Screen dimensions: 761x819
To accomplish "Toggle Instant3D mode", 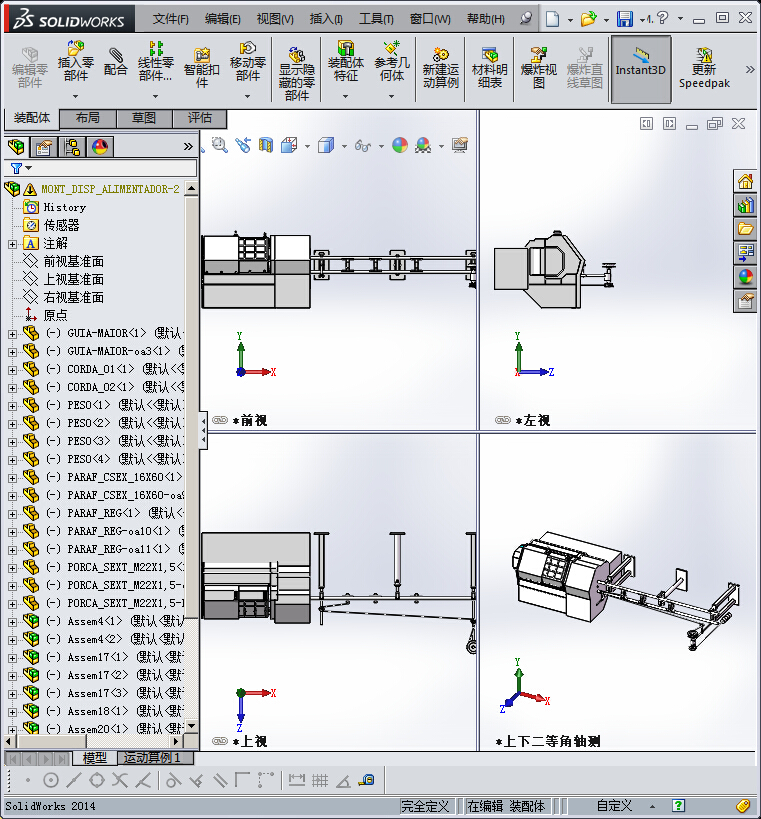I will (641, 69).
